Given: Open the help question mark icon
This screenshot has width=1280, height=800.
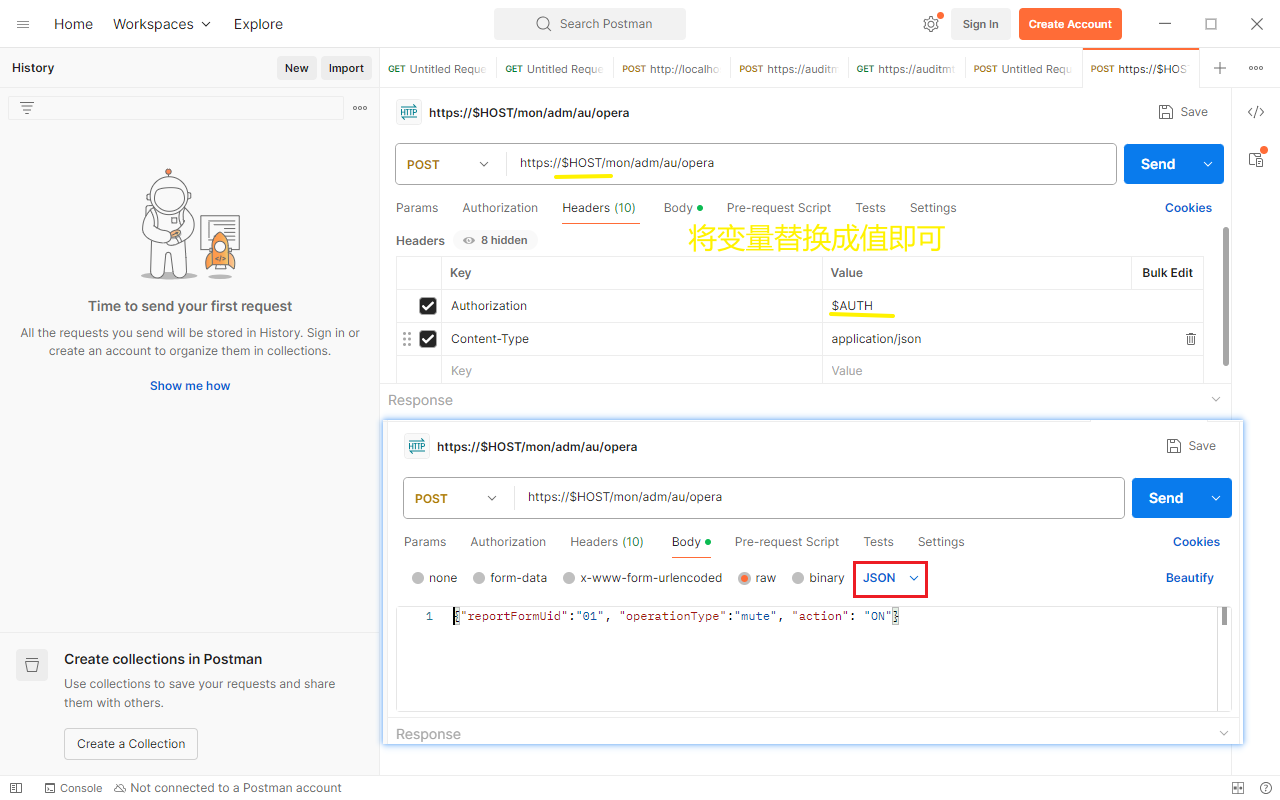Looking at the screenshot, I should click(x=1265, y=788).
